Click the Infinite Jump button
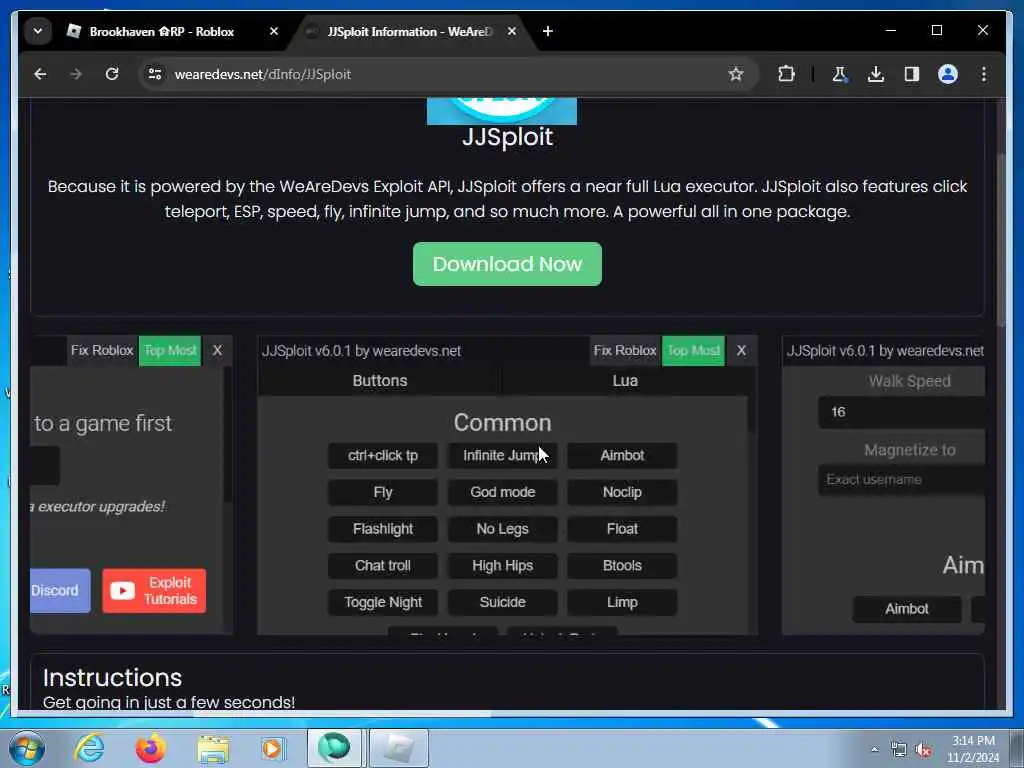1024x768 pixels. tap(502, 456)
